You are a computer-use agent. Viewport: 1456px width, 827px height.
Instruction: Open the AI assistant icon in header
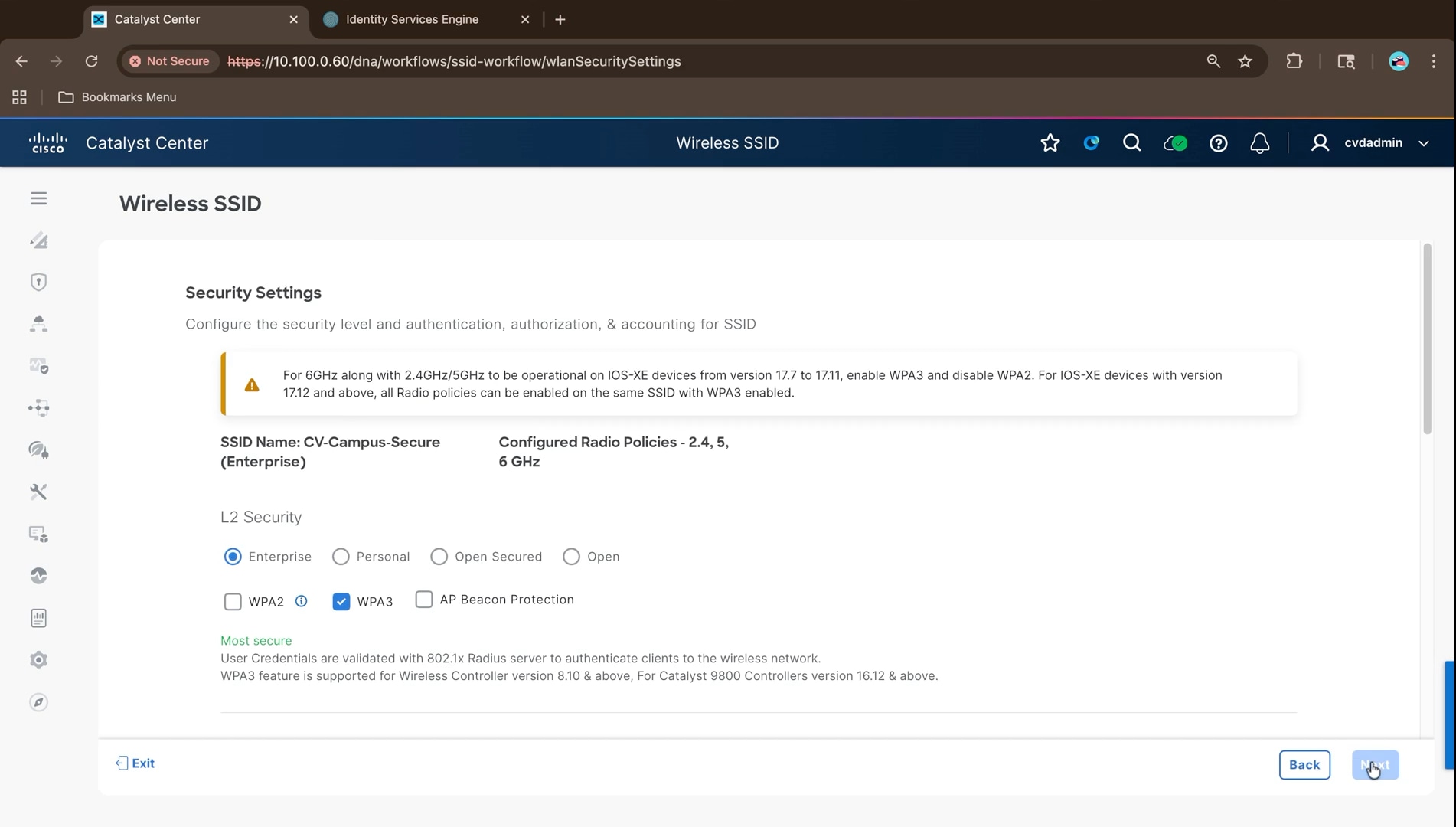tap(1091, 143)
